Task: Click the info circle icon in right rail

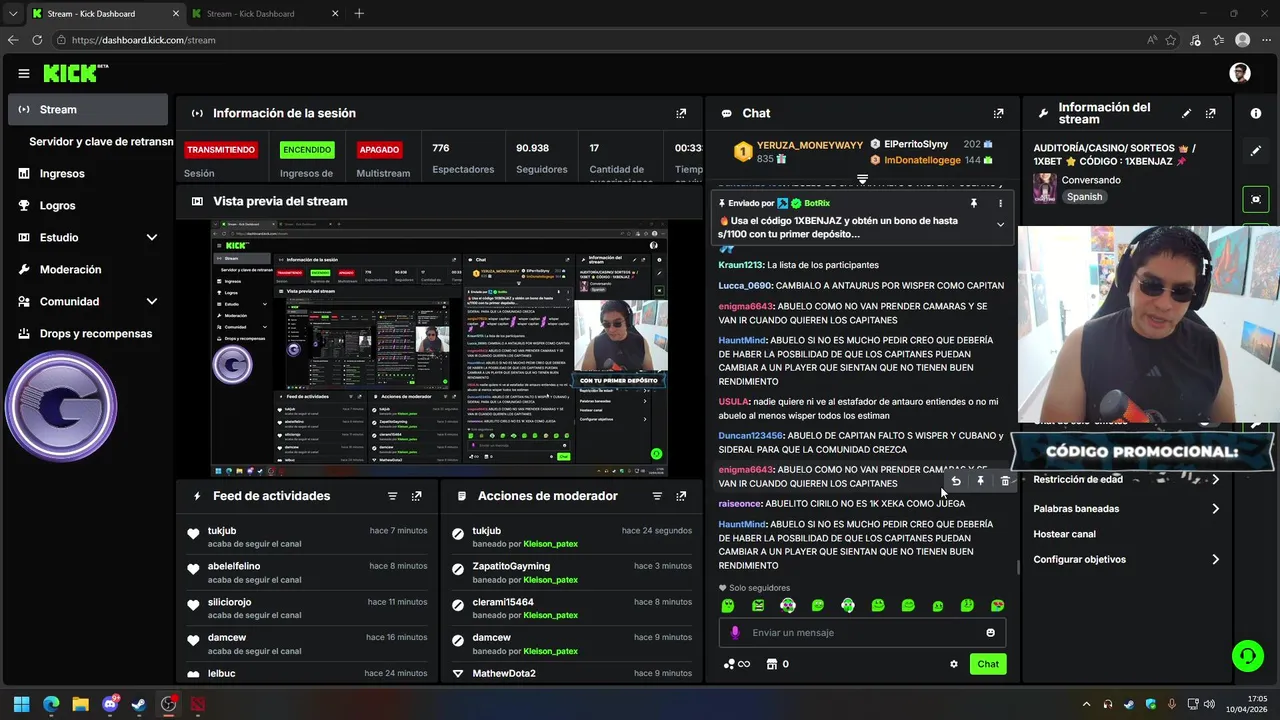Action: click(1256, 114)
